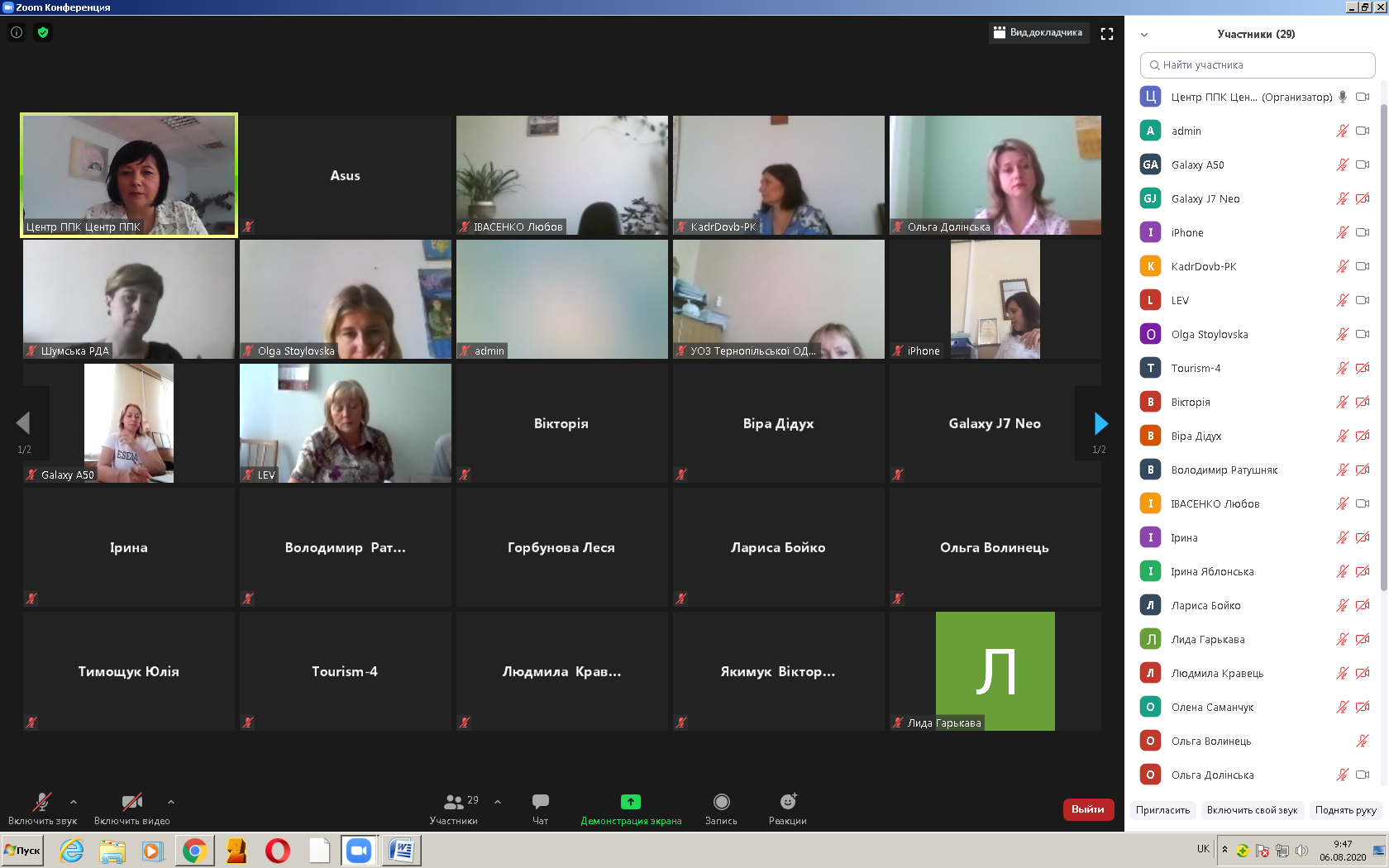Screen dimensions: 1389x868
Task: Open Word document from taskbar
Action: click(x=401, y=850)
